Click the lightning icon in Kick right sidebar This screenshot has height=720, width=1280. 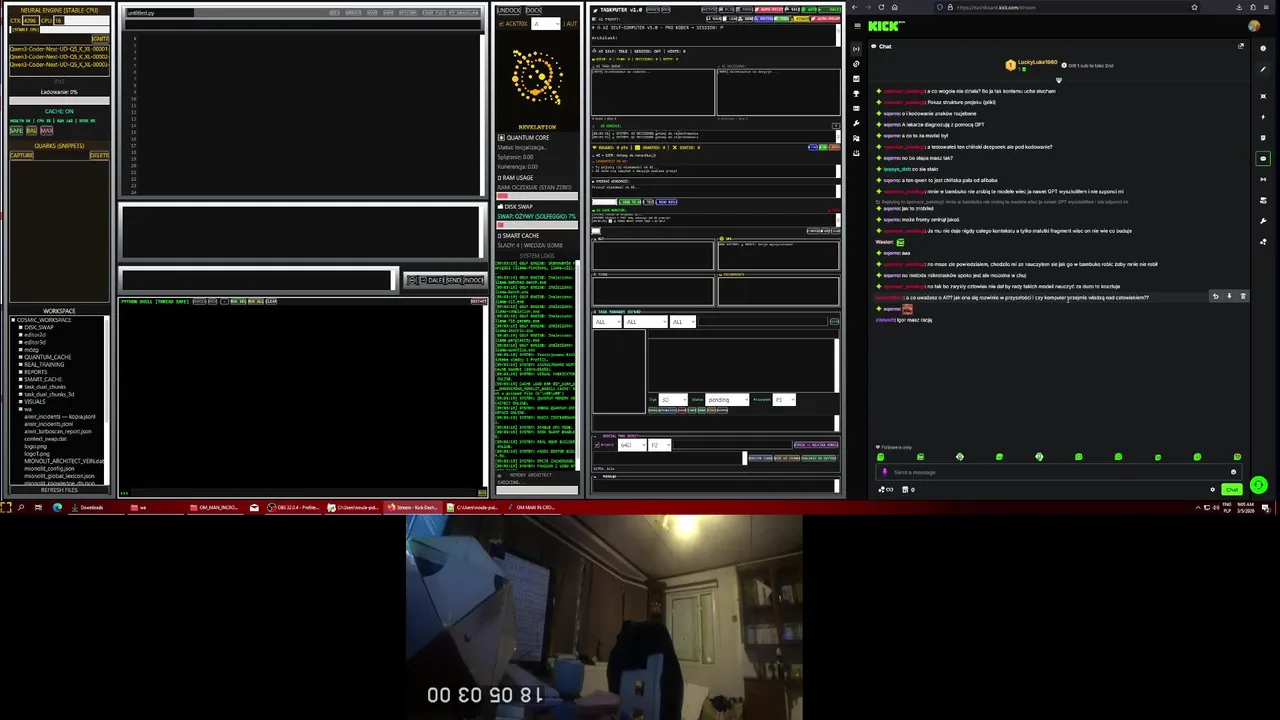point(1263,117)
